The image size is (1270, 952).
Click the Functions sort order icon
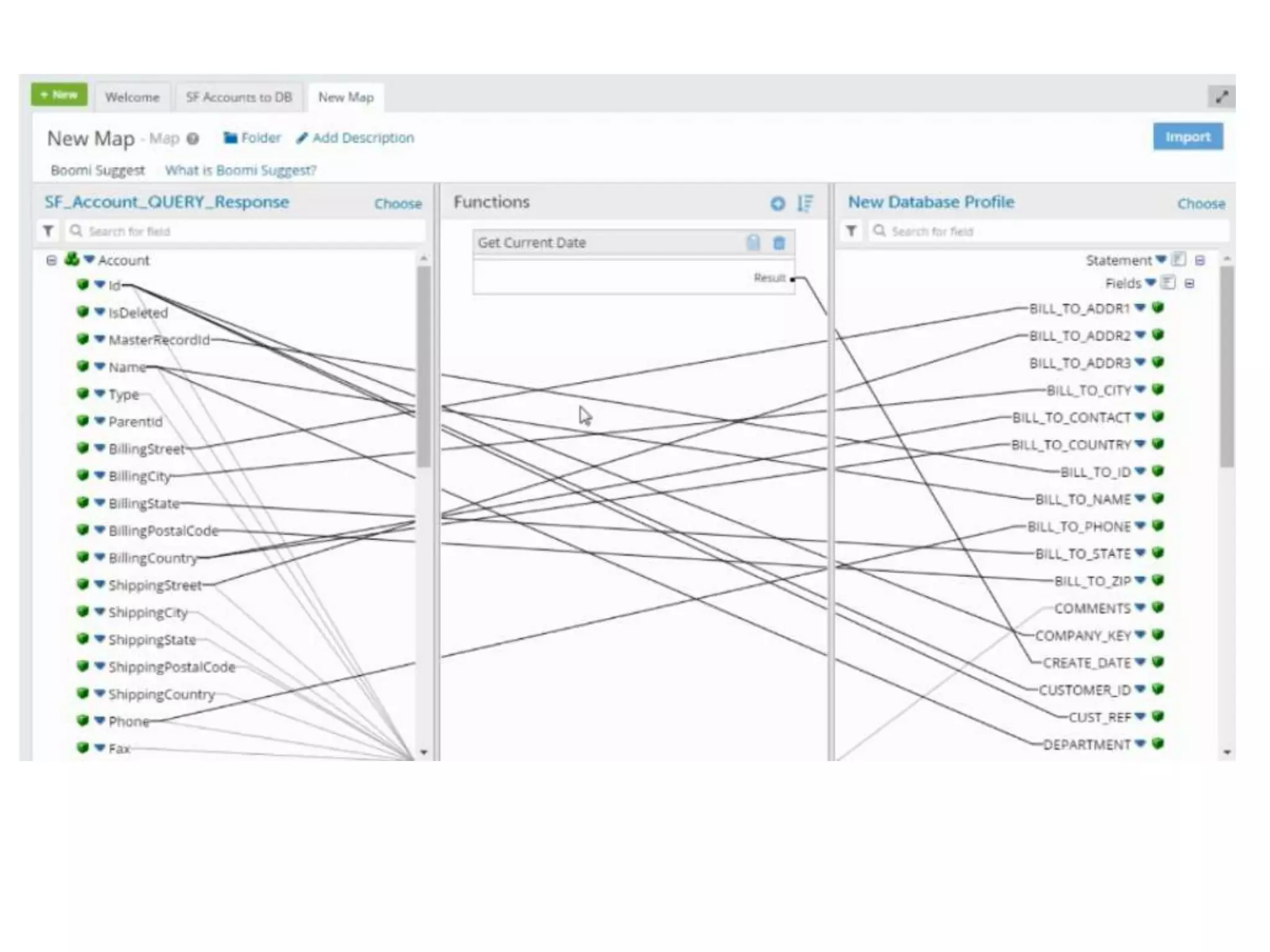(804, 203)
